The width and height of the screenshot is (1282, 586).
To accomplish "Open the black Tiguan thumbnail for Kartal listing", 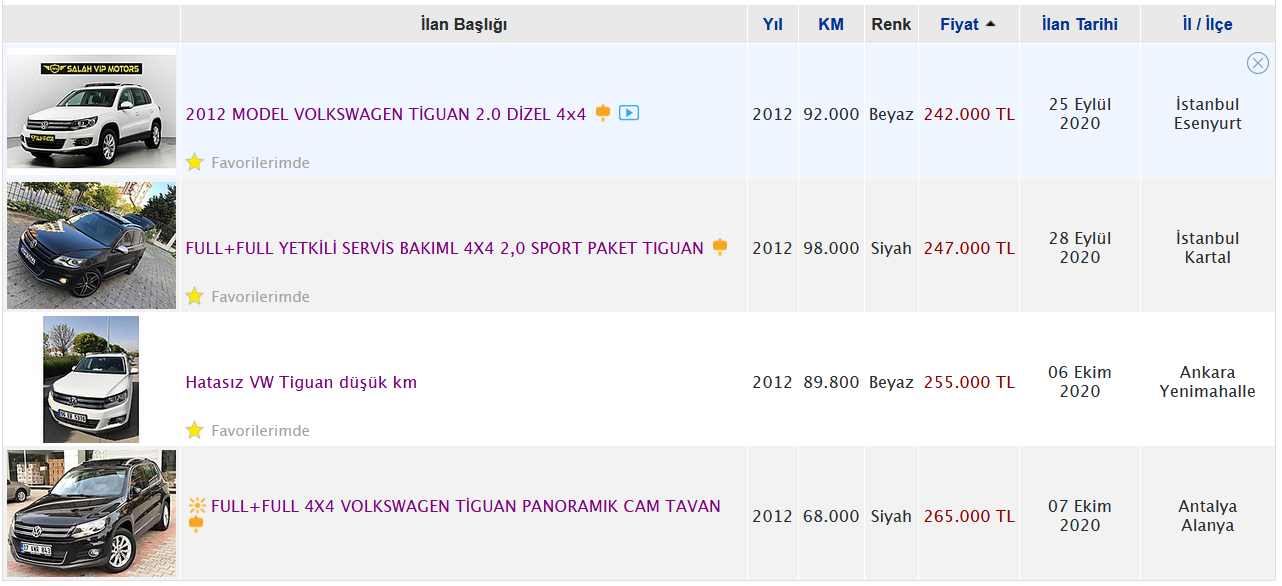I will click(91, 245).
